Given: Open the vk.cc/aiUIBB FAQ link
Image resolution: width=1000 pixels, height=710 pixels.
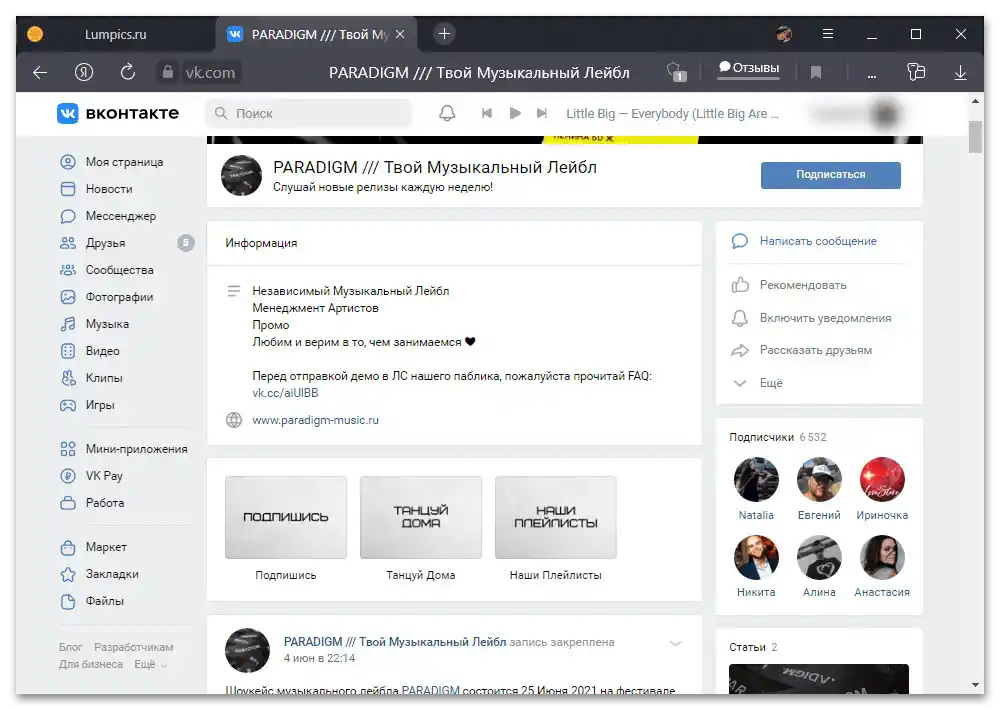Looking at the screenshot, I should (285, 393).
